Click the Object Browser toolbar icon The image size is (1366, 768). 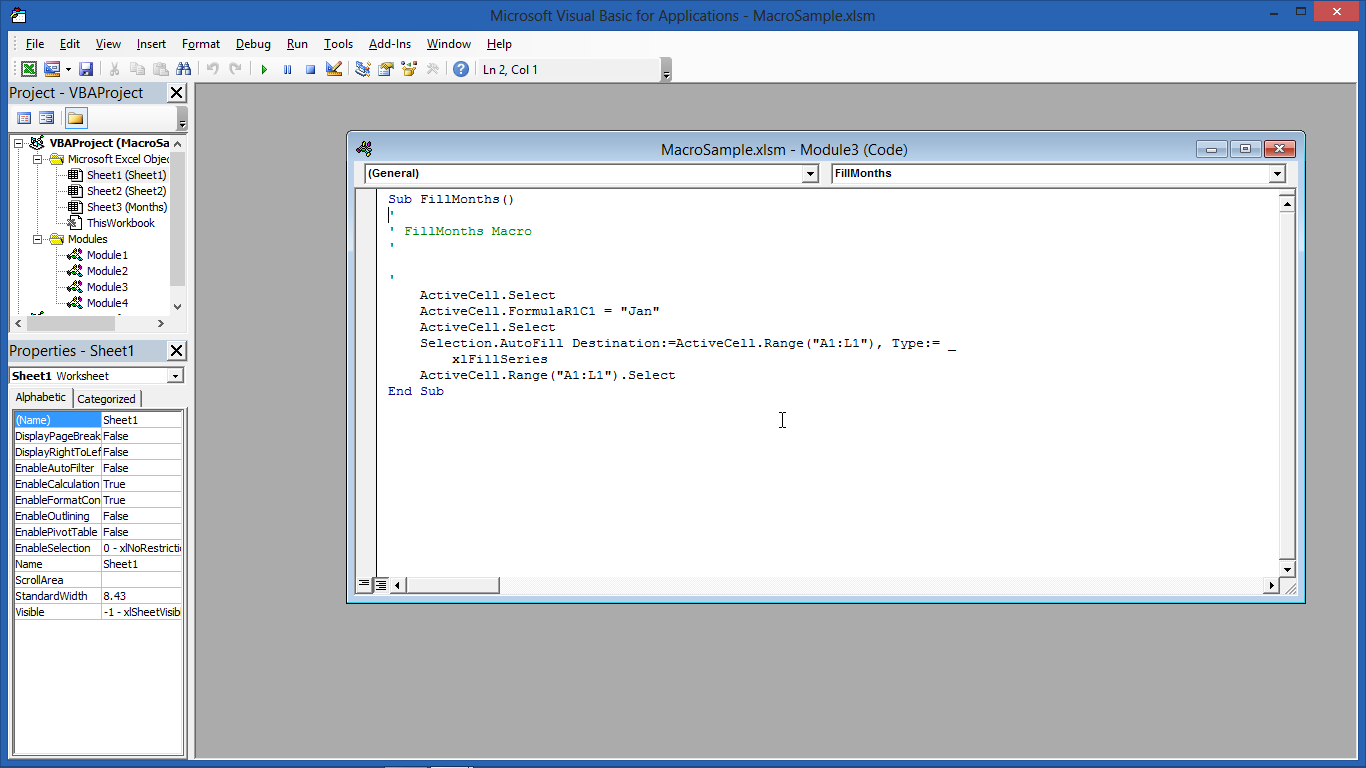(x=409, y=68)
